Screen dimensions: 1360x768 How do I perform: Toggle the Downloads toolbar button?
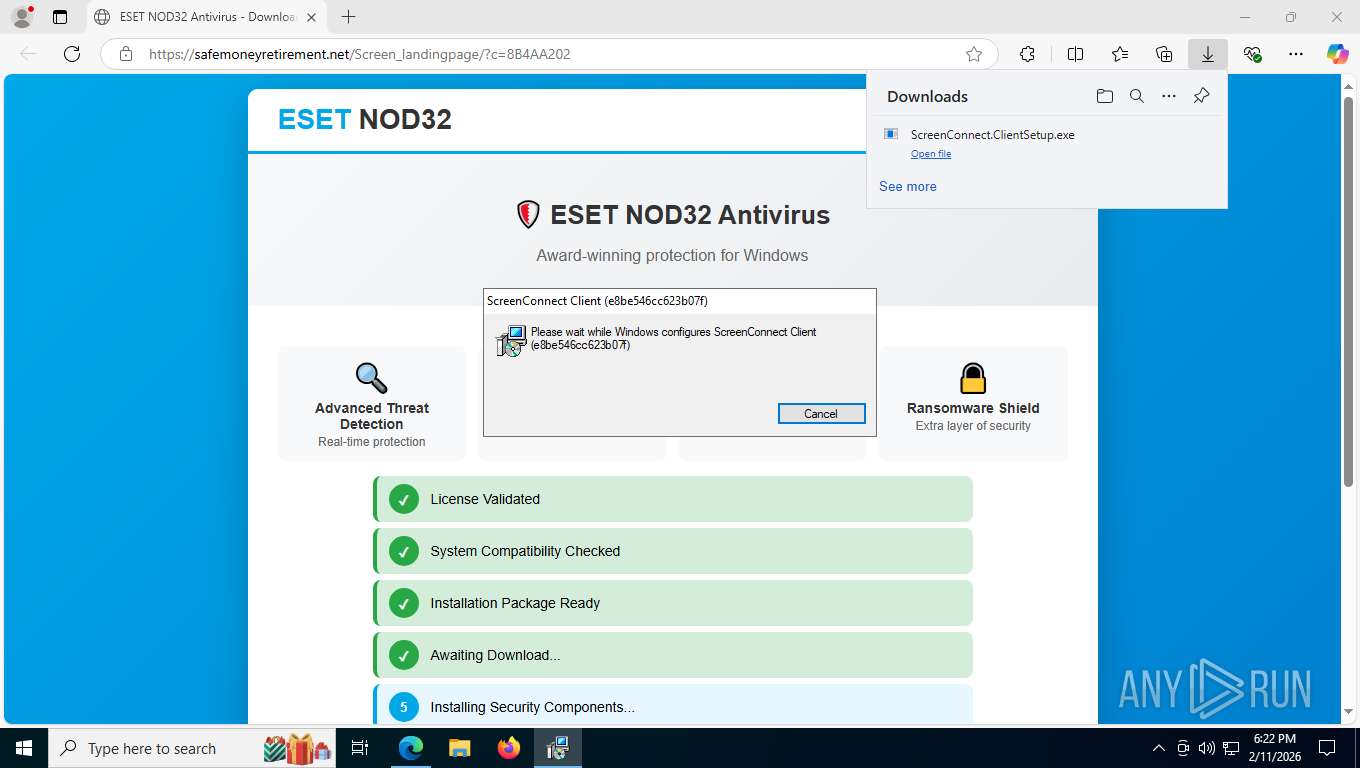pyautogui.click(x=1208, y=54)
